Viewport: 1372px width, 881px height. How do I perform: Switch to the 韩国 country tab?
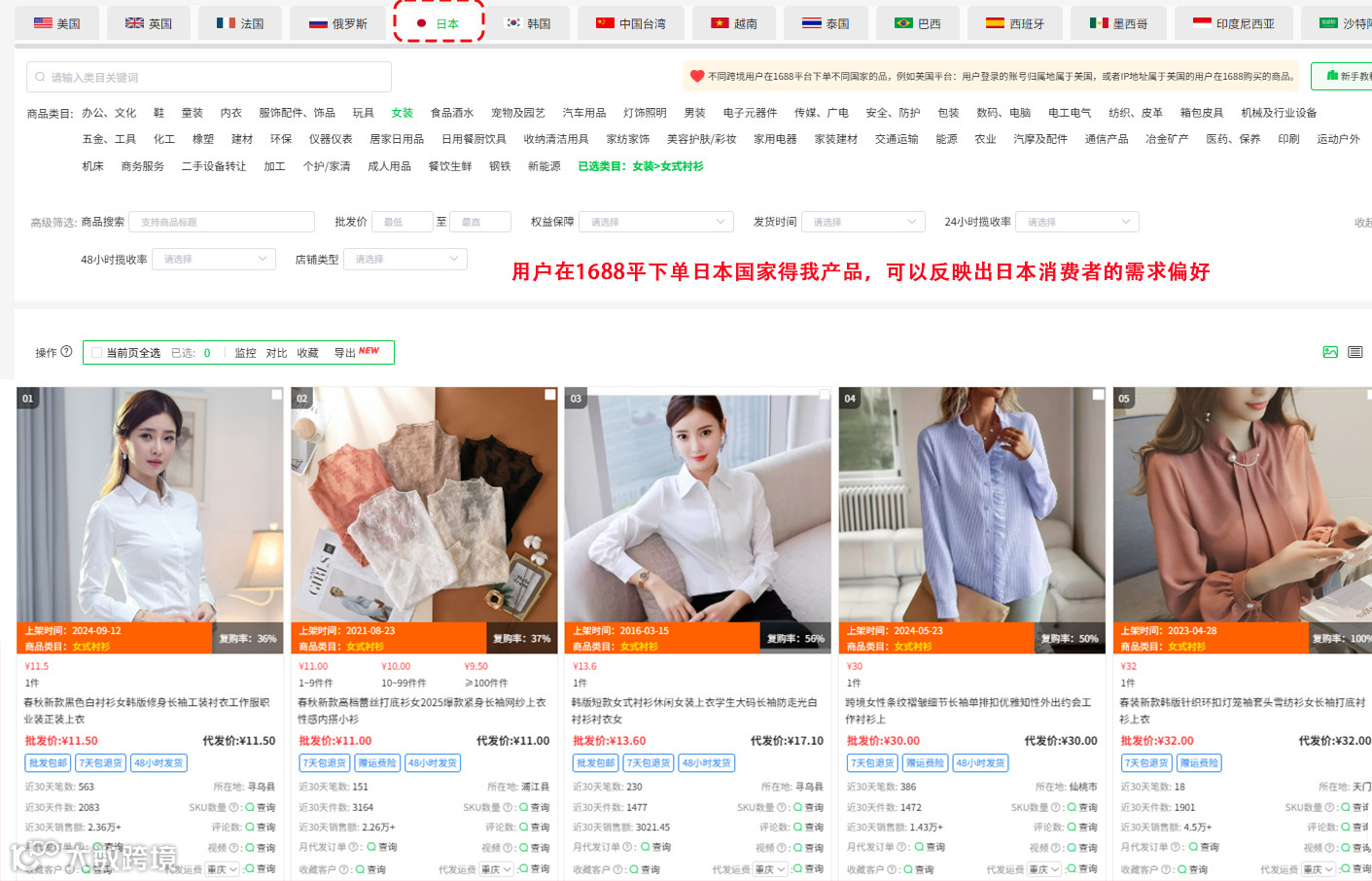tap(528, 23)
